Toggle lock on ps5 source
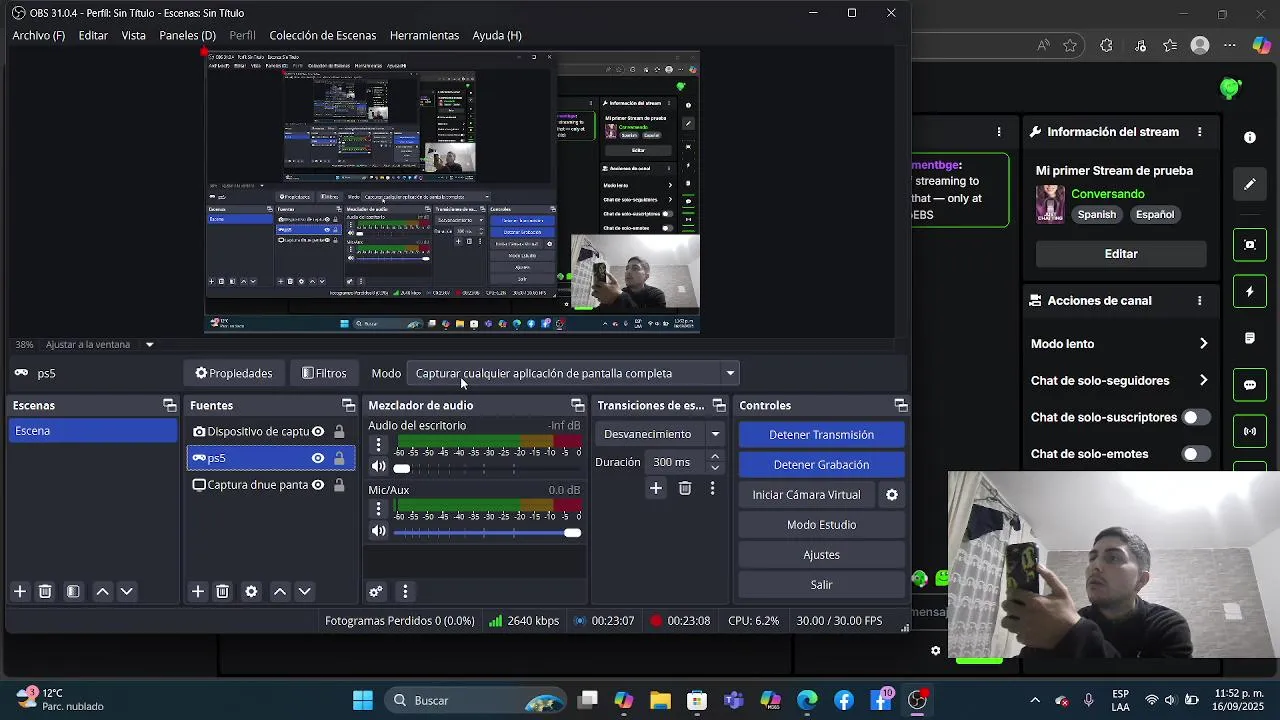This screenshot has height=720, width=1280. point(339,458)
